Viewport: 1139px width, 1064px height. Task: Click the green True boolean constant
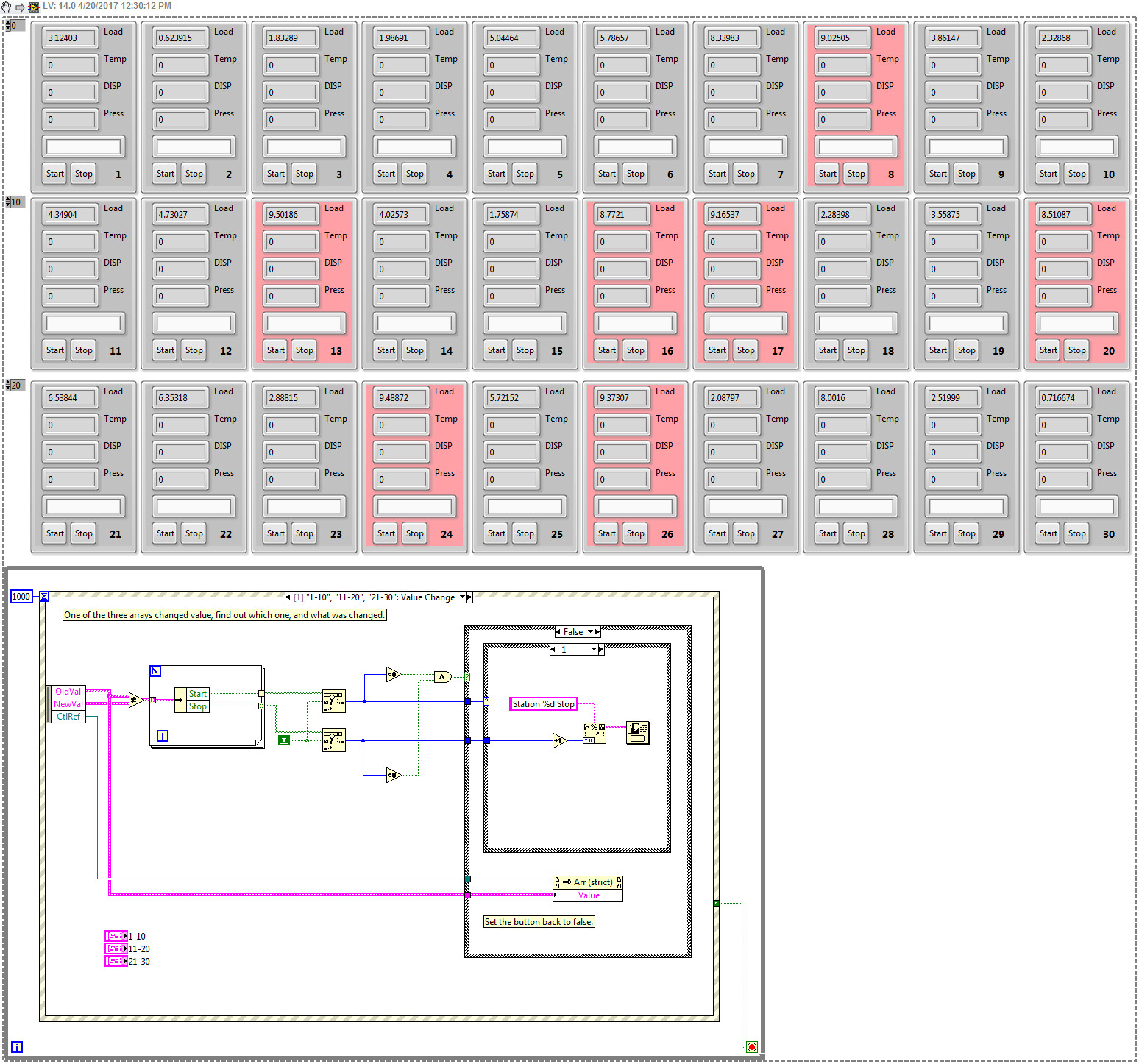click(x=284, y=740)
